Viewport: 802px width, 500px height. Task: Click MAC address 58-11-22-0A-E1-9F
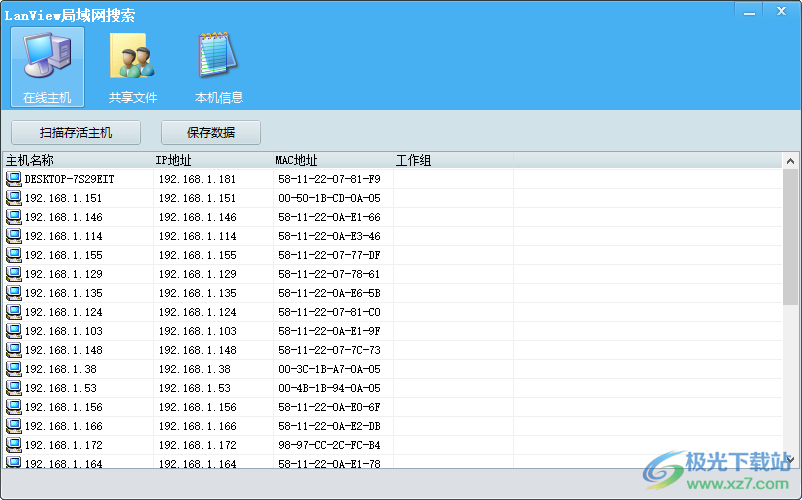pos(329,331)
